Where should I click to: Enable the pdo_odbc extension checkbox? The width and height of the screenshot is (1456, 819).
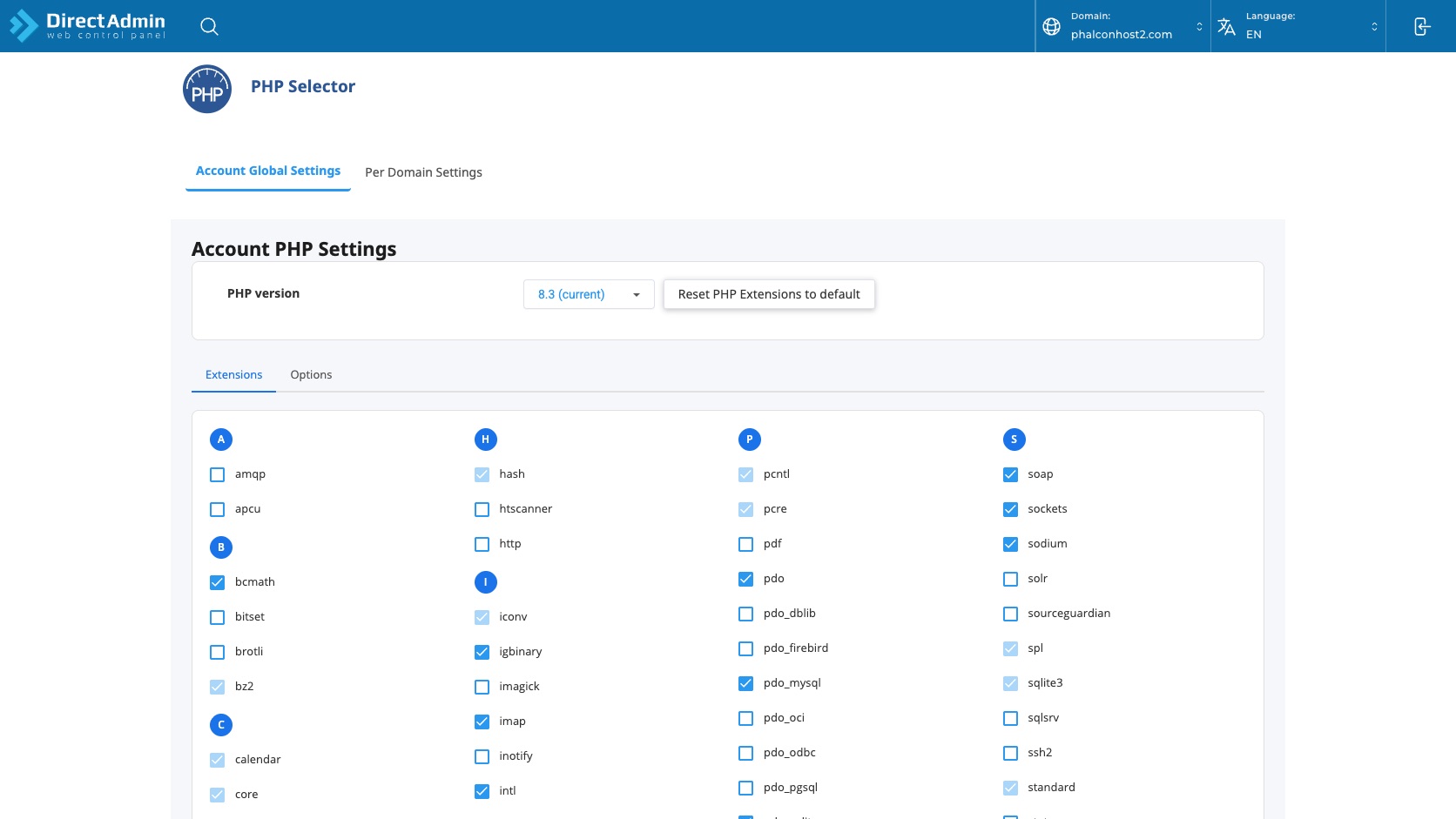(746, 754)
